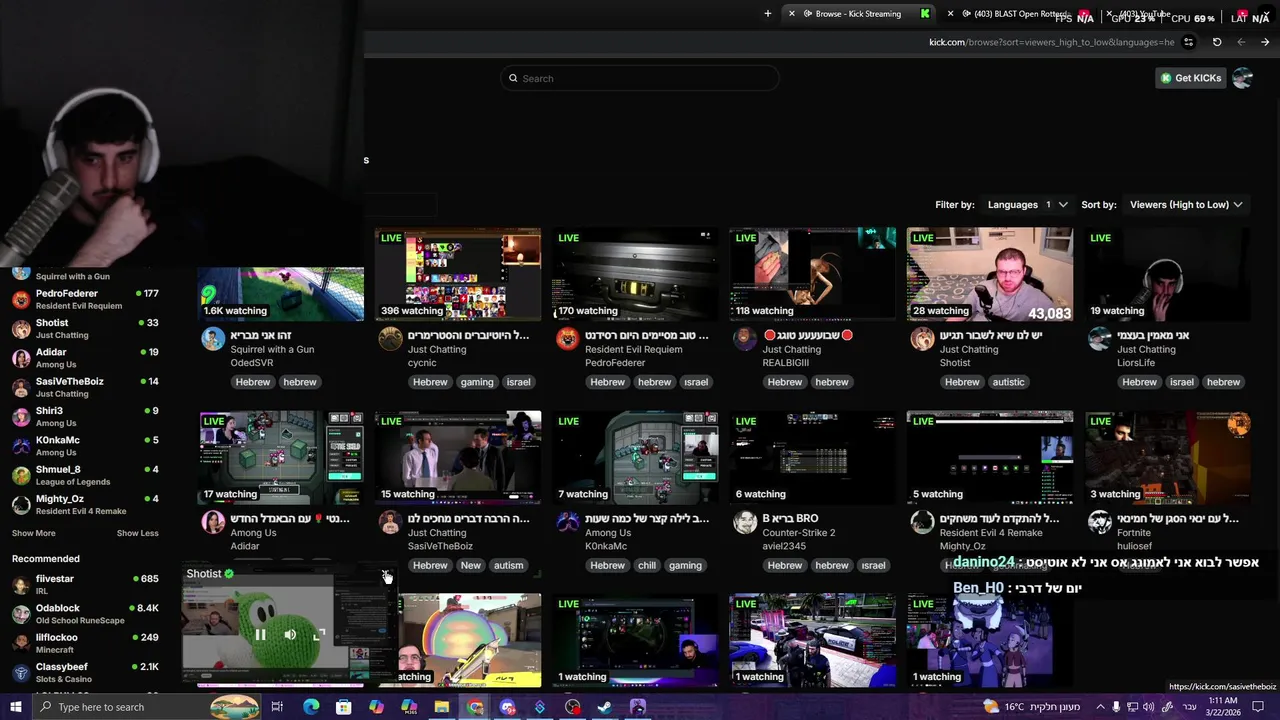
Task: Open the site settings icon in address bar
Action: 1188,42
